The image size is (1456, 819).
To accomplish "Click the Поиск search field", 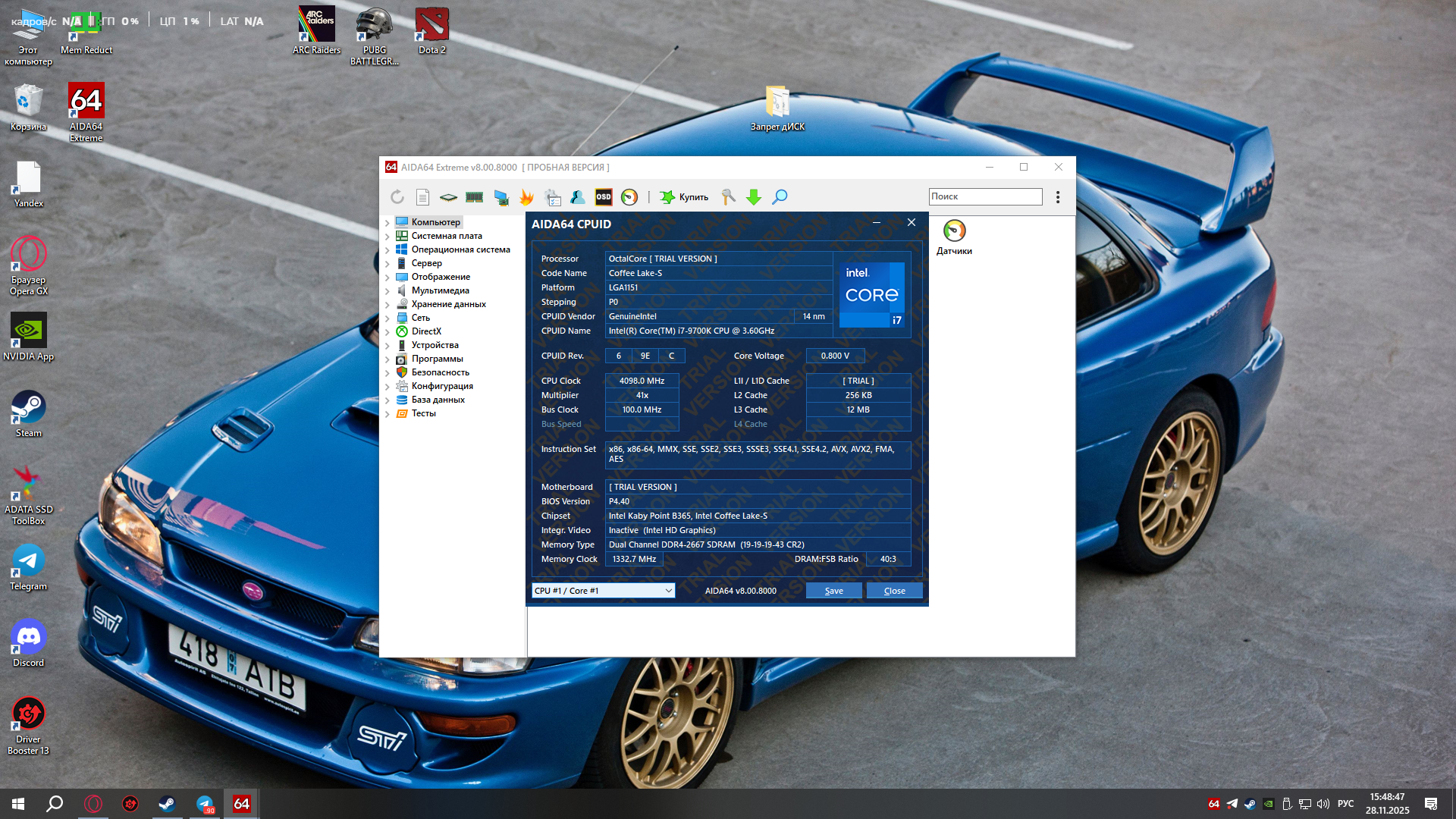I will 985,196.
